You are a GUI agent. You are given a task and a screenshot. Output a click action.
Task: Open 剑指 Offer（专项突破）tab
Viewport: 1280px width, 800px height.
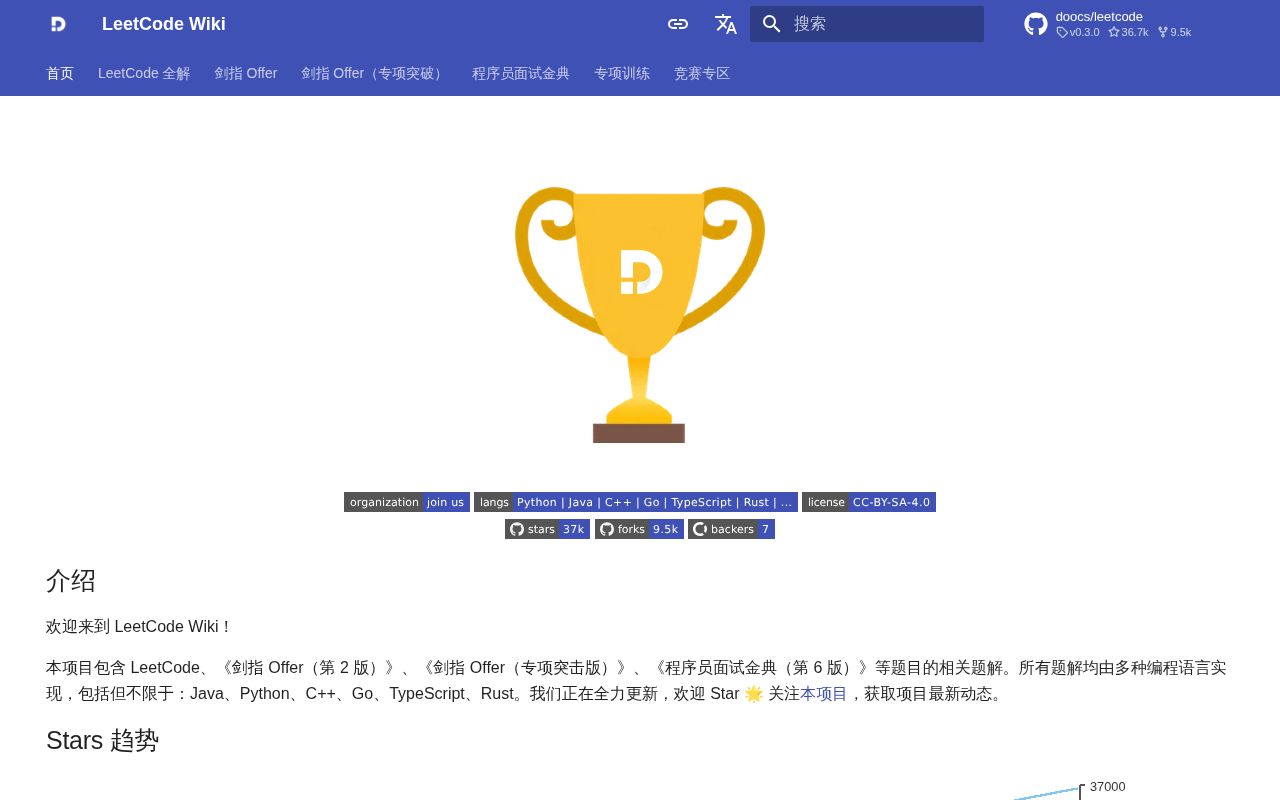(x=375, y=73)
